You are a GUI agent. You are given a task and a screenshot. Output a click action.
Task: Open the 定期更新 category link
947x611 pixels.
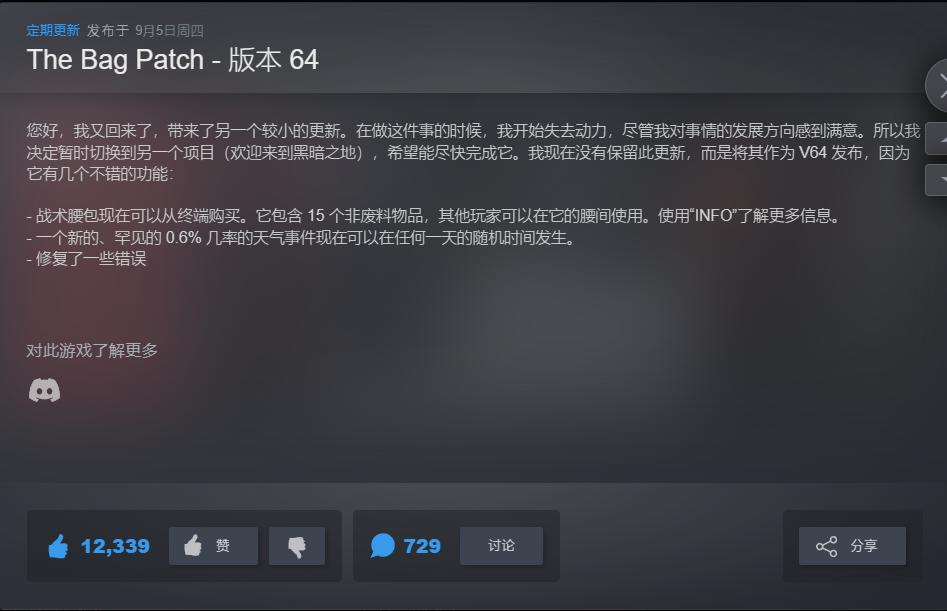coord(53,30)
